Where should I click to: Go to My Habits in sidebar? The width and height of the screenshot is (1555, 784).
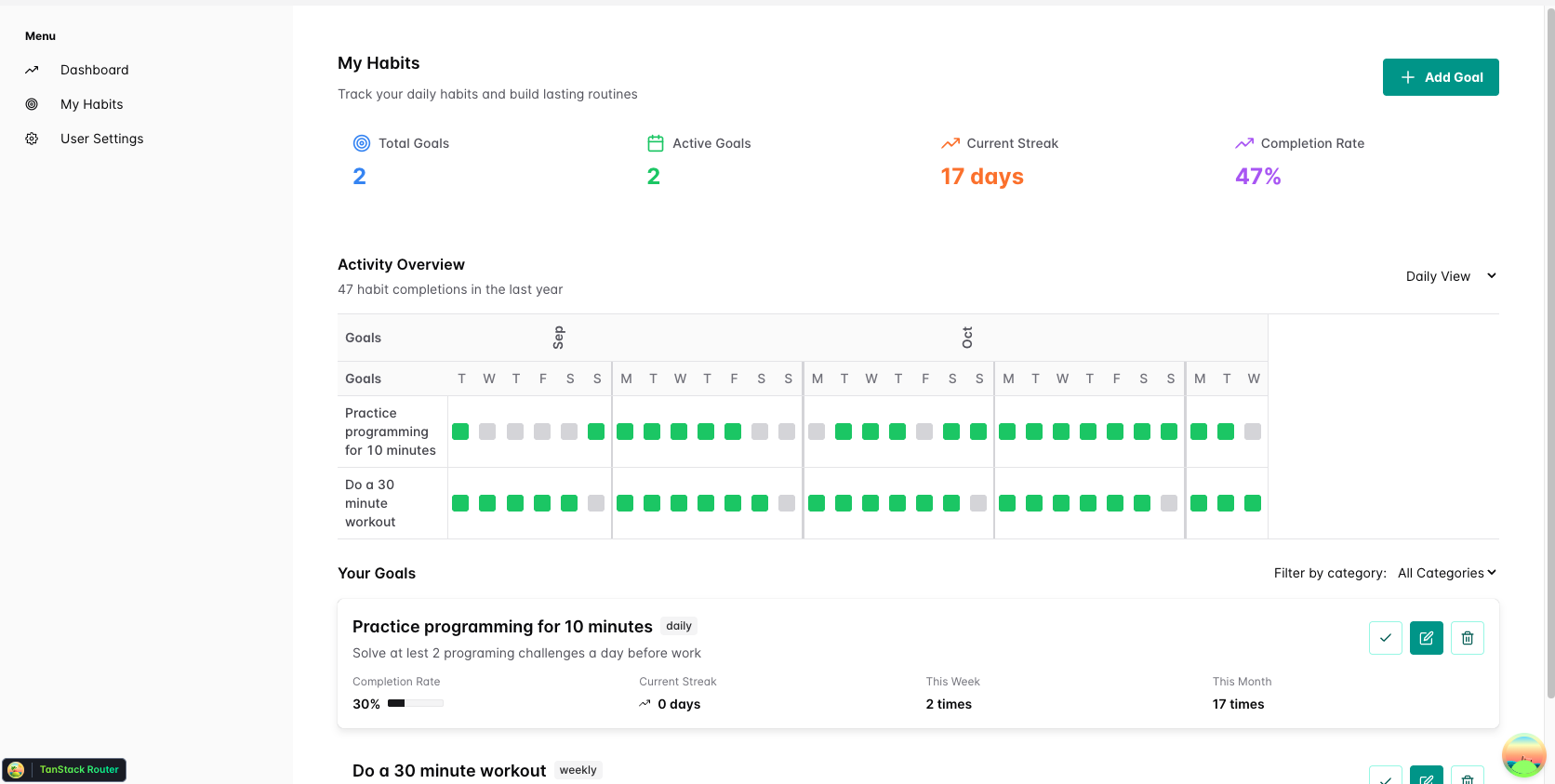tap(91, 104)
